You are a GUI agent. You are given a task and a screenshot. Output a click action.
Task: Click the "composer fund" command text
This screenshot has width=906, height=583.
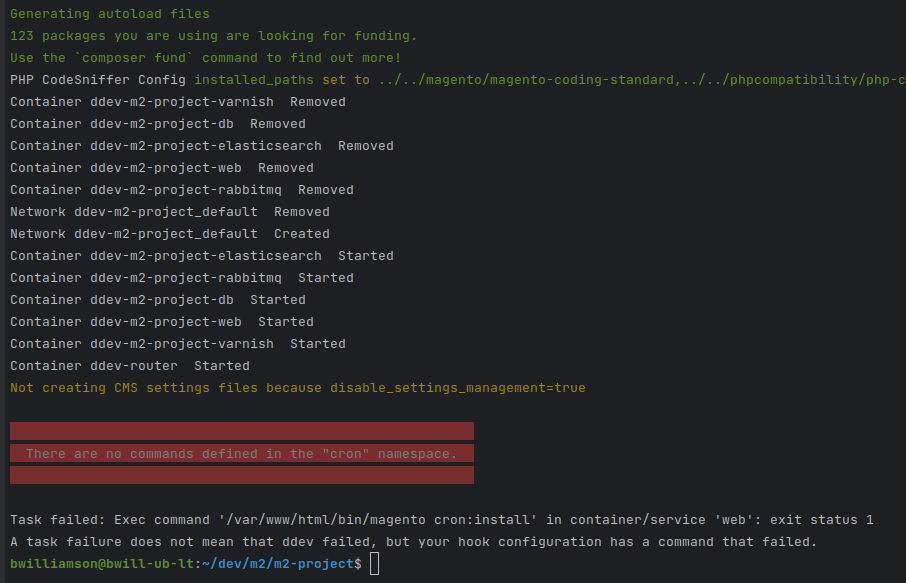click(x=133, y=58)
